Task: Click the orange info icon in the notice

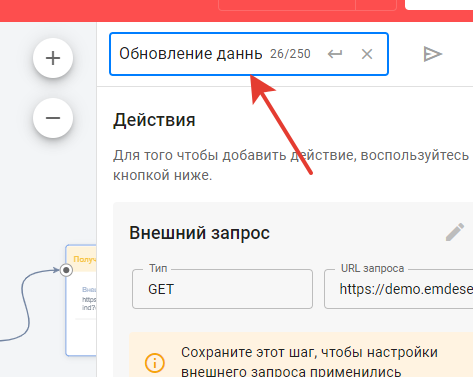Action: point(155,363)
